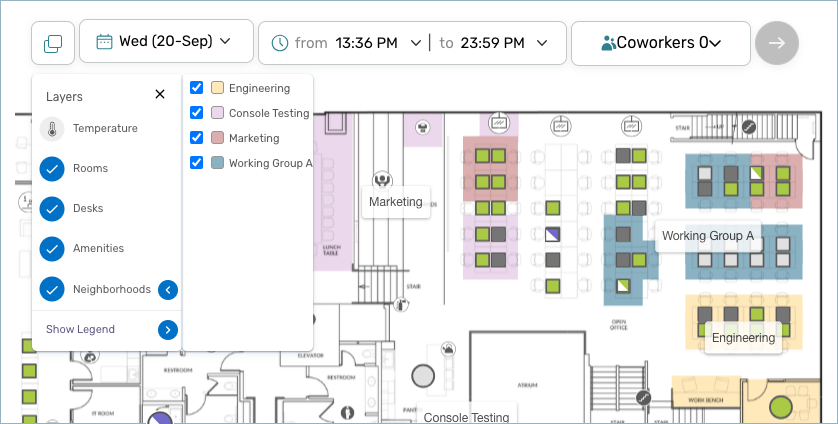Collapse the Neighborhoods list with the arrow

click(168, 290)
